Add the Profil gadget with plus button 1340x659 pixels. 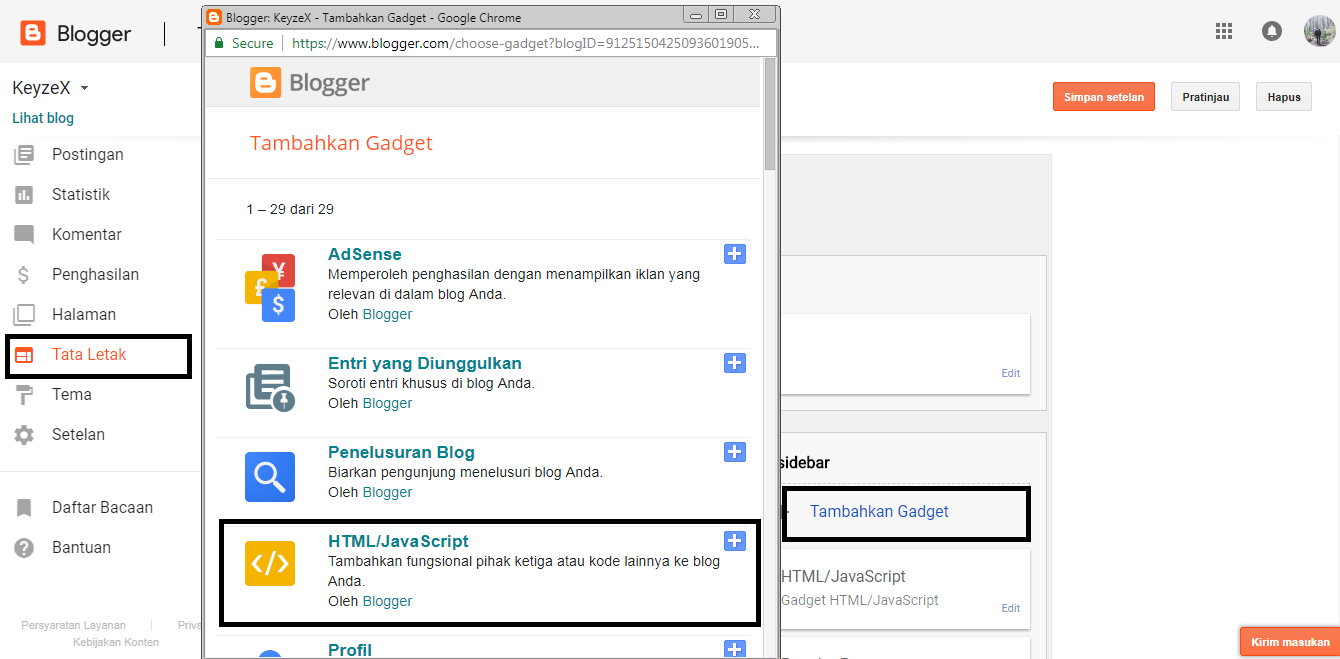735,649
